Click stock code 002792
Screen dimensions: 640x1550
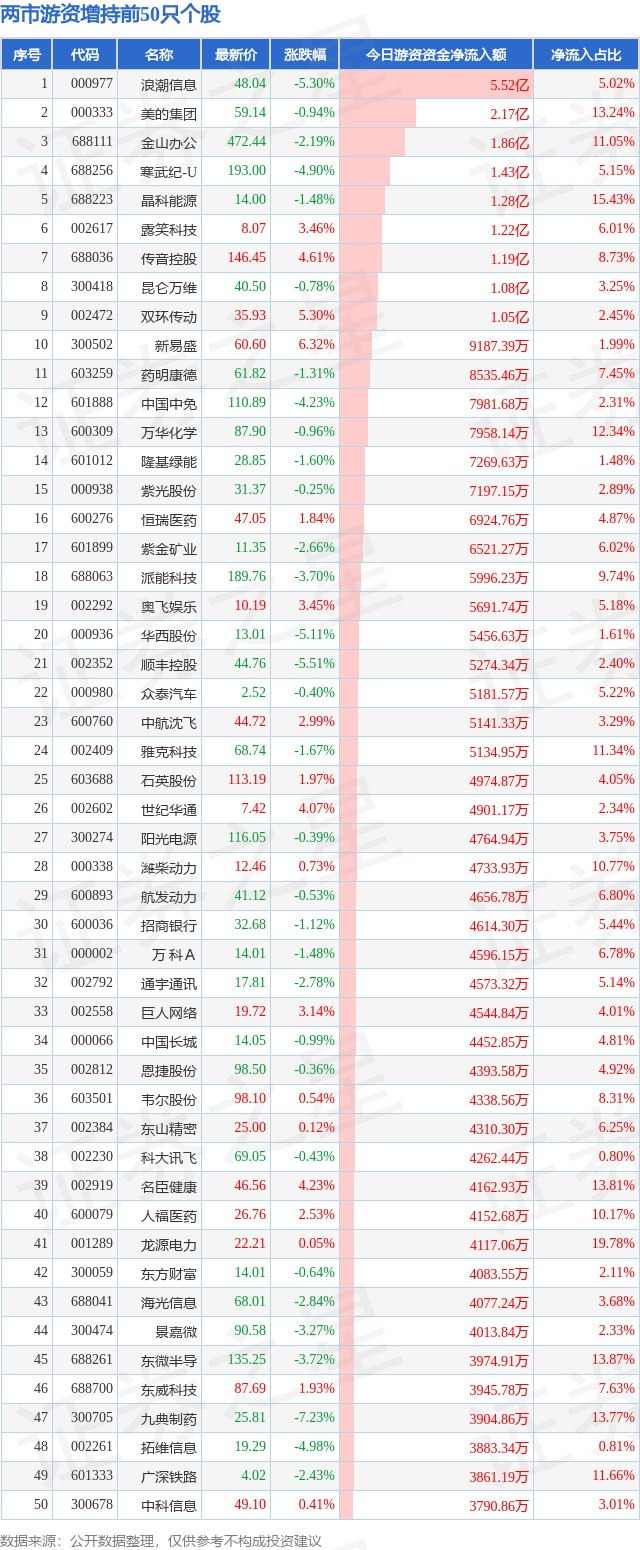92,983
